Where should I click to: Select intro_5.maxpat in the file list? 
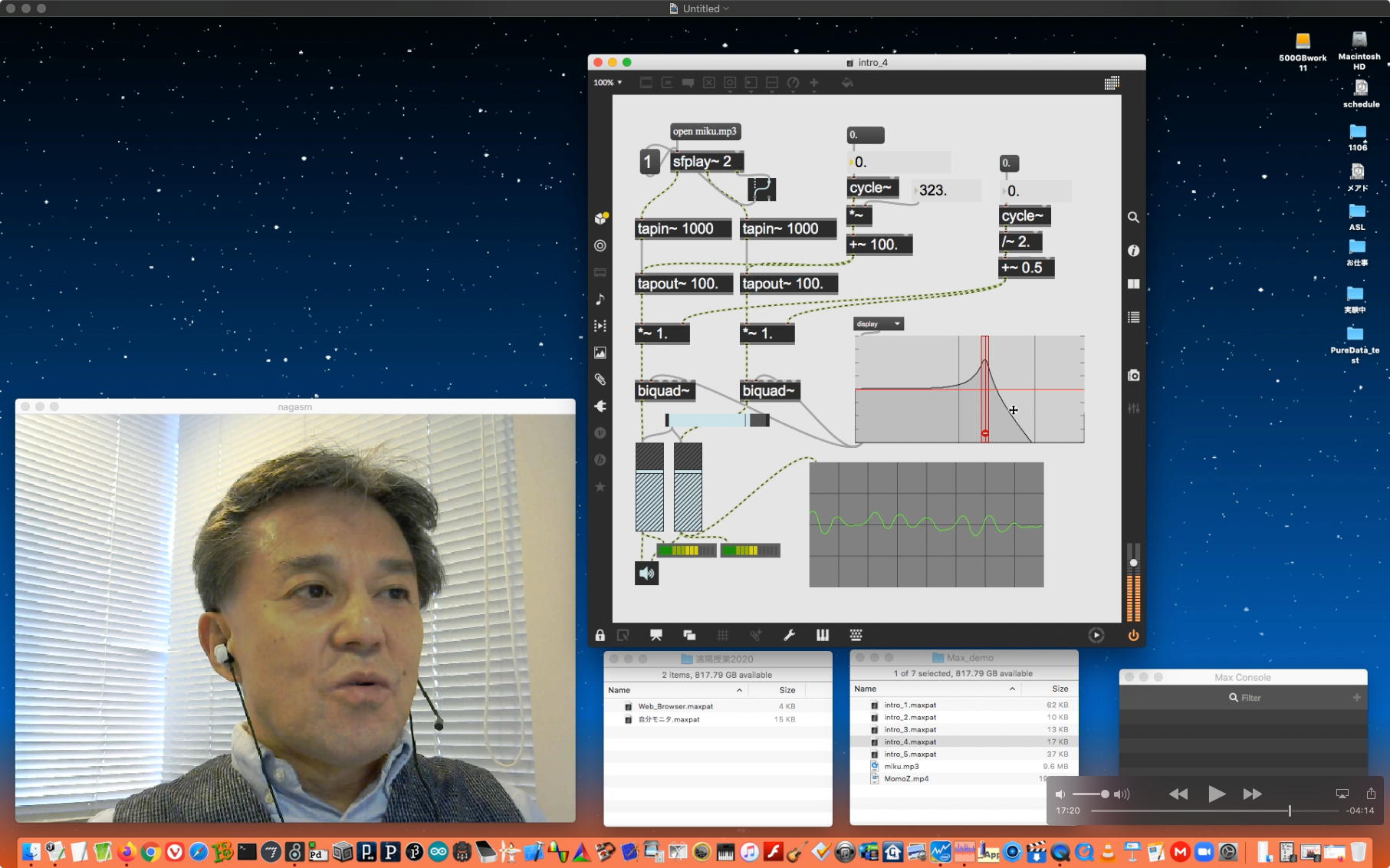click(910, 754)
